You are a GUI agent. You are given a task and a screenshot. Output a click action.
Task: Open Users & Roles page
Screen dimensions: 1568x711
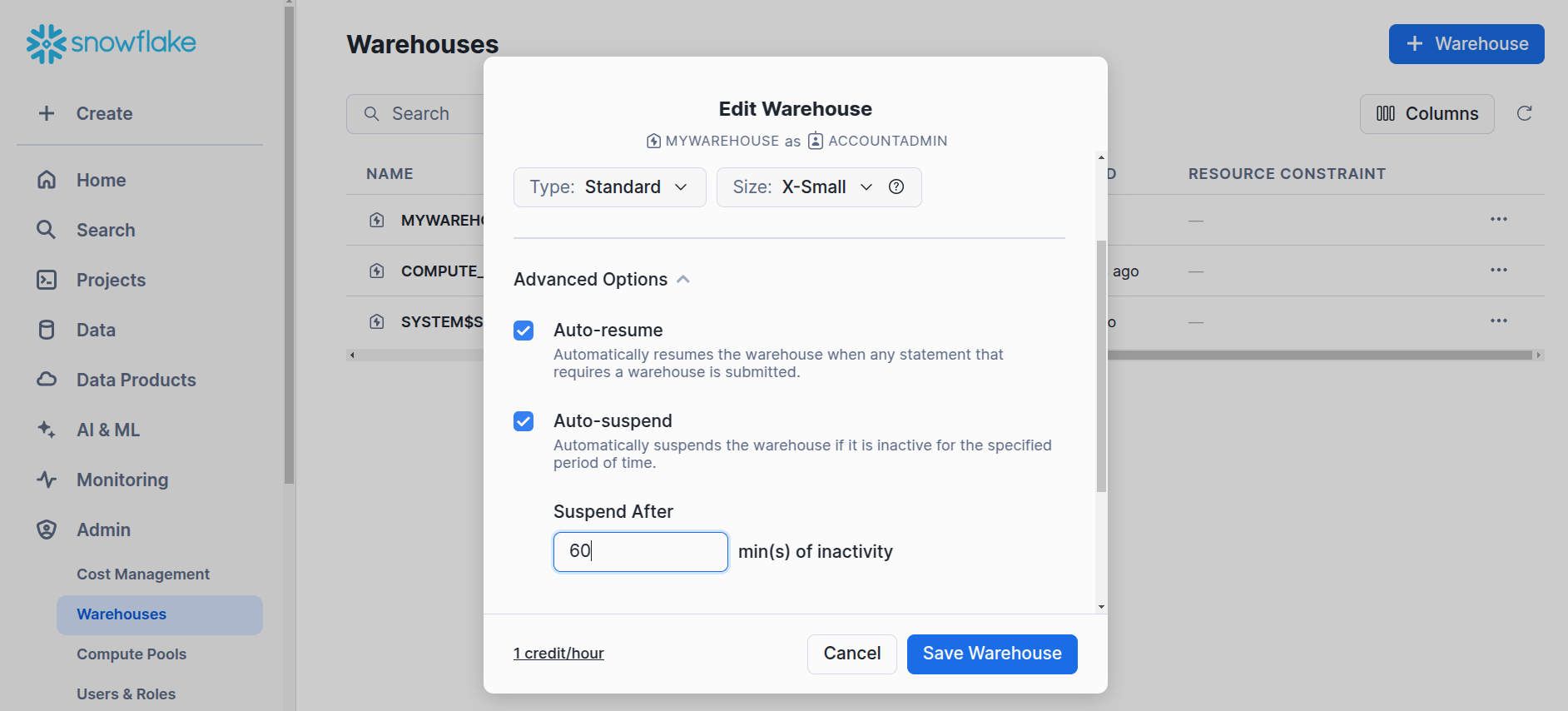coord(127,694)
